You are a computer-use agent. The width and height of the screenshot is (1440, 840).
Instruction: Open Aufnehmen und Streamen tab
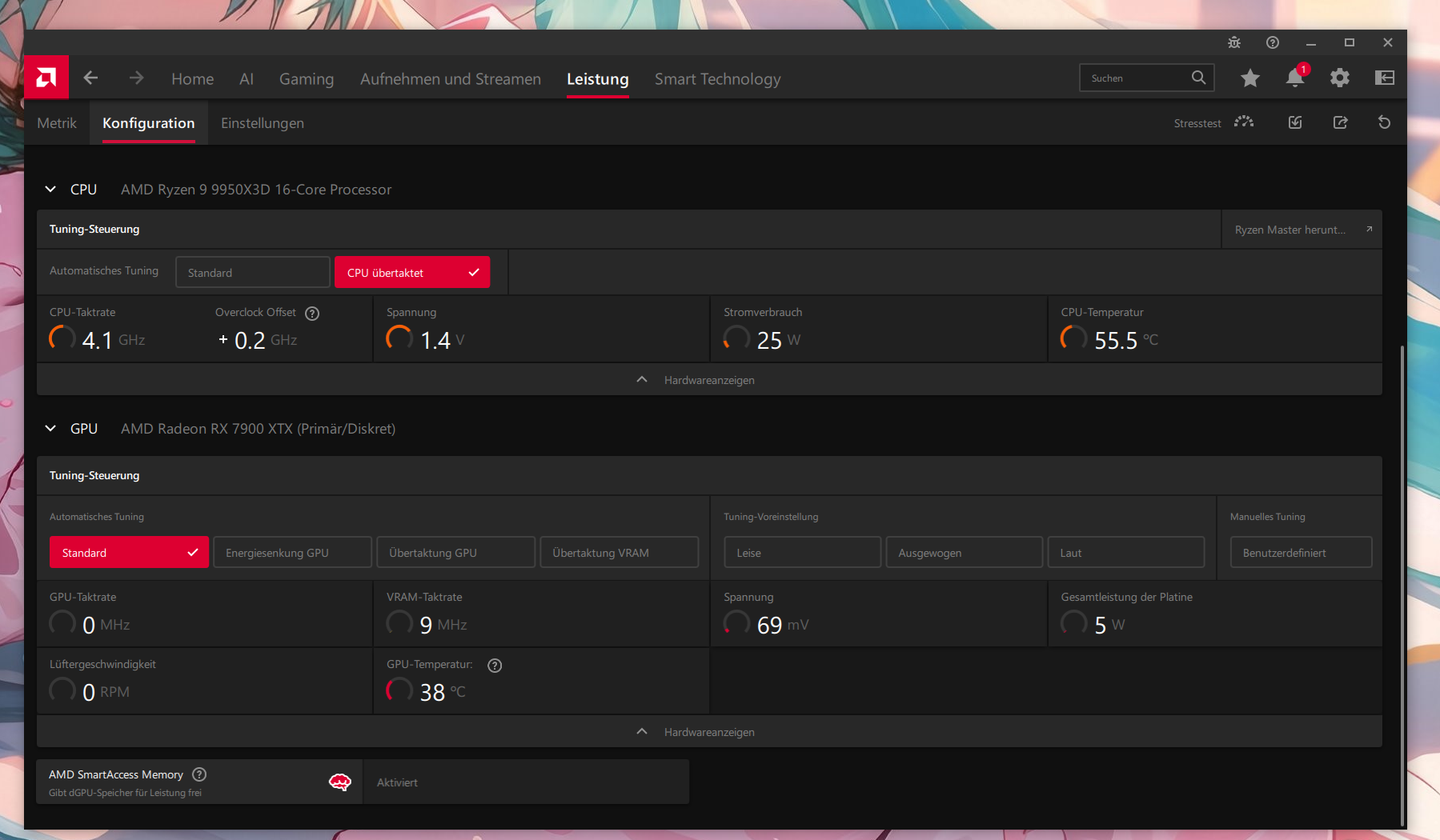451,79
